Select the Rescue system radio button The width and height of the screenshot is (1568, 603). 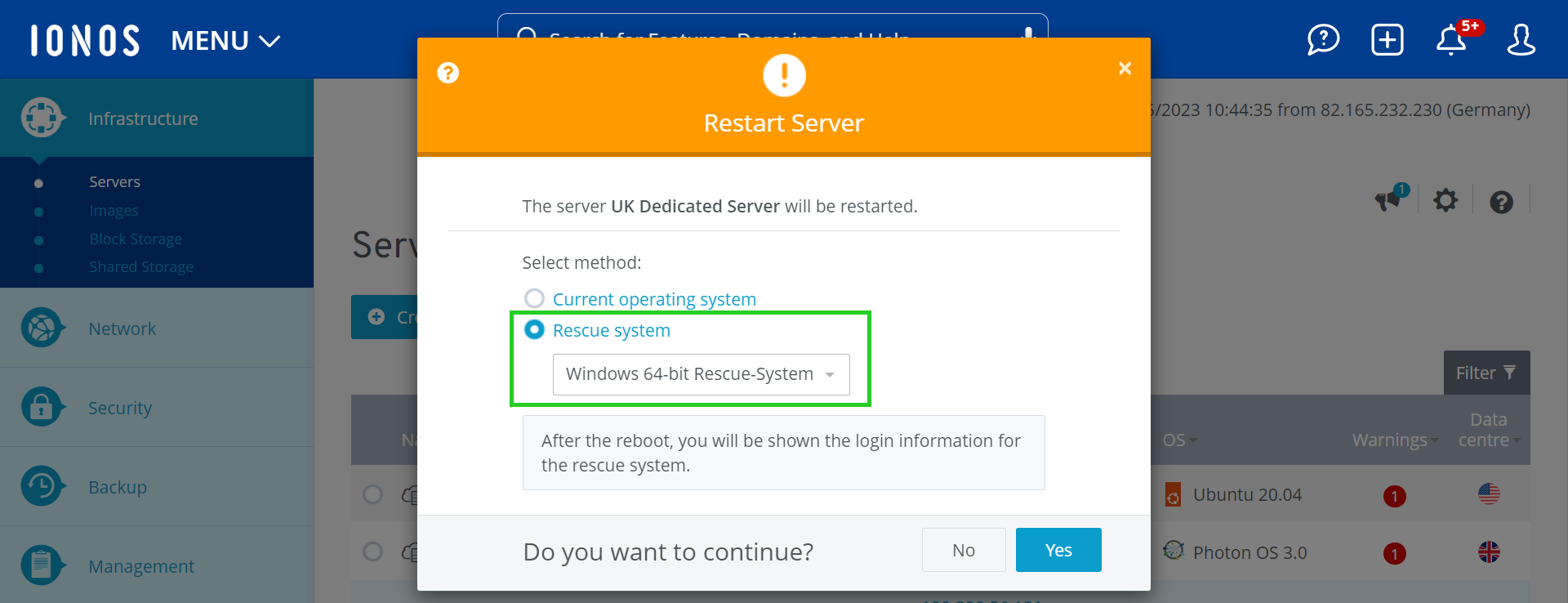pos(534,329)
